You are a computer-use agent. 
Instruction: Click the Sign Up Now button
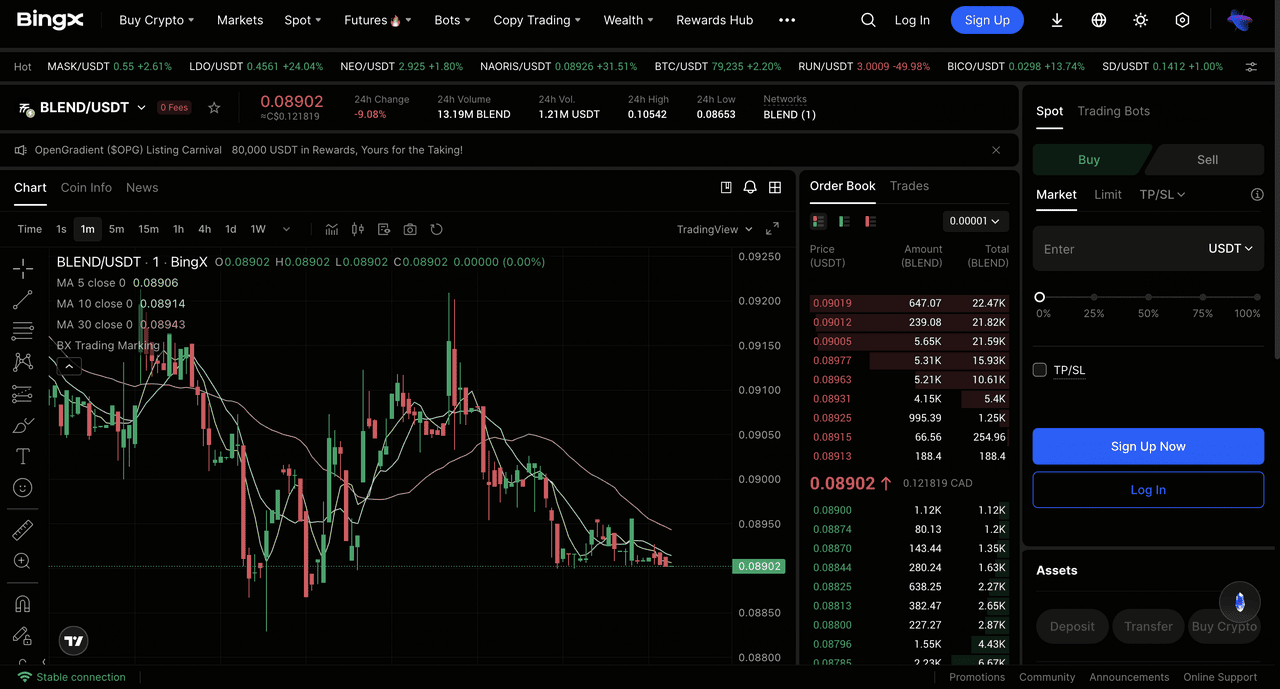(1148, 446)
